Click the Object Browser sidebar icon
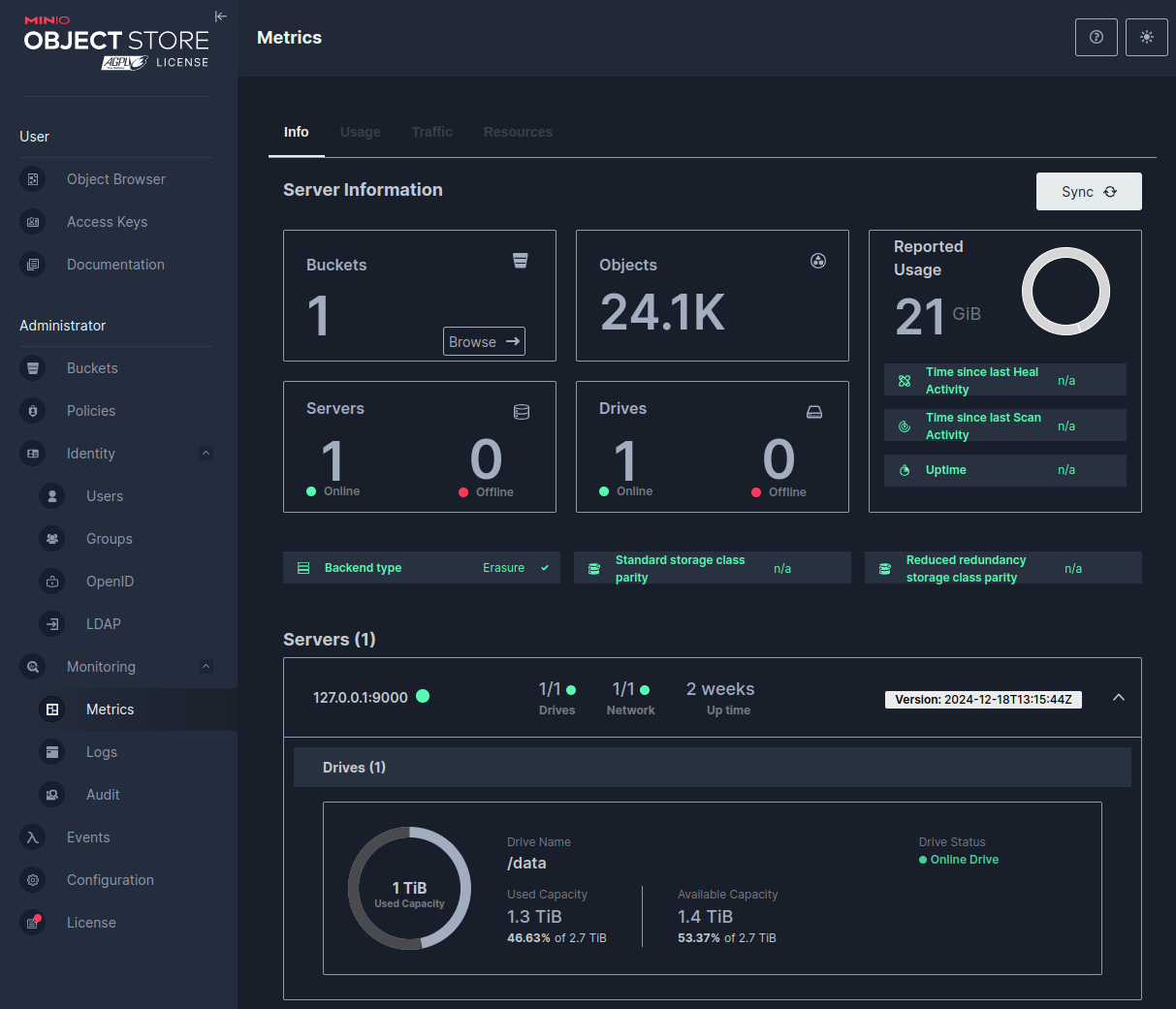 (33, 179)
